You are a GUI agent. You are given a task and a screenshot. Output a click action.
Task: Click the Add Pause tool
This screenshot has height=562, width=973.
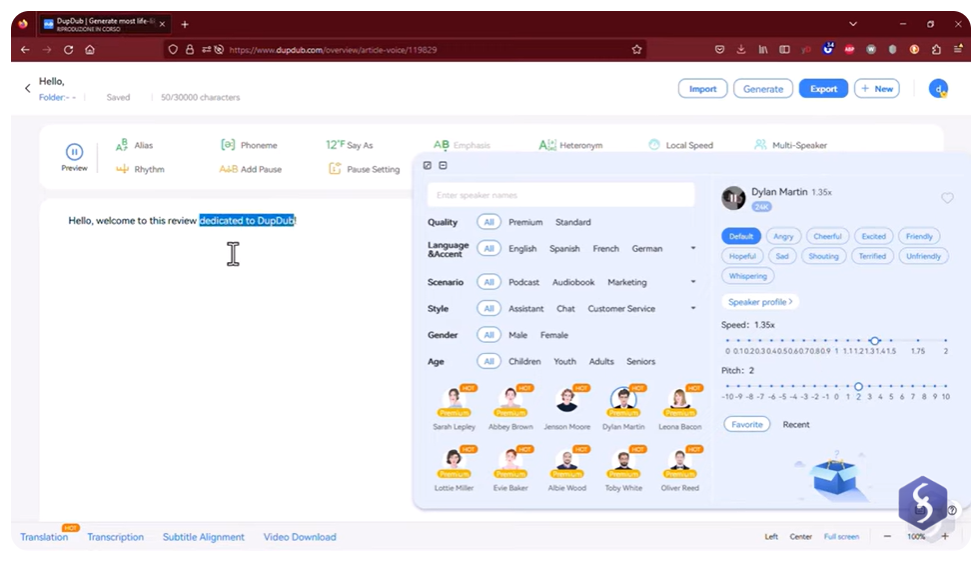[x=250, y=169]
